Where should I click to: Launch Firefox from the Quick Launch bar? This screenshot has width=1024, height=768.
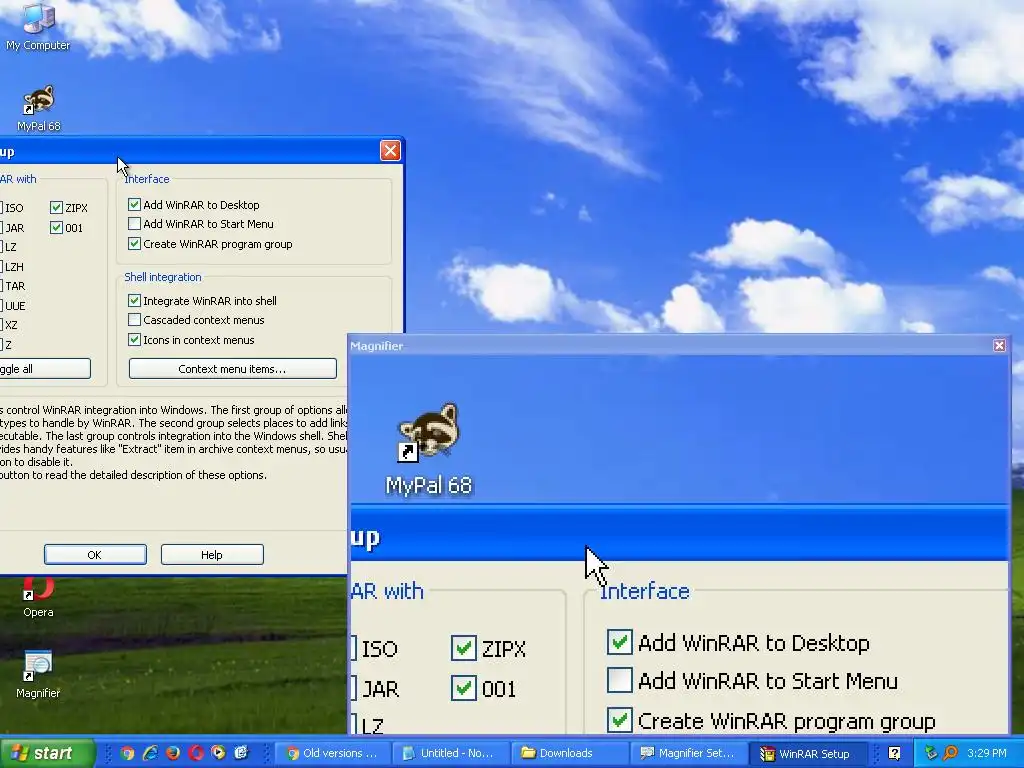click(x=173, y=753)
